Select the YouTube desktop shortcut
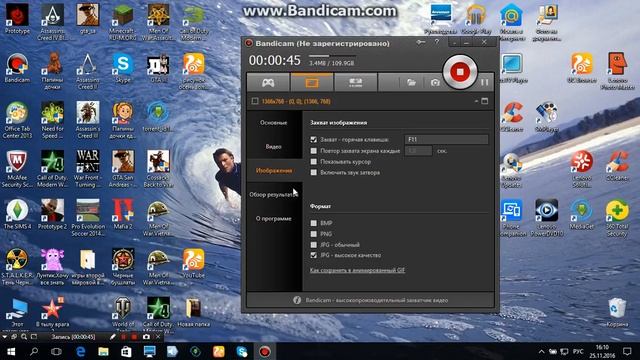This screenshot has height=360, width=640. [194, 264]
